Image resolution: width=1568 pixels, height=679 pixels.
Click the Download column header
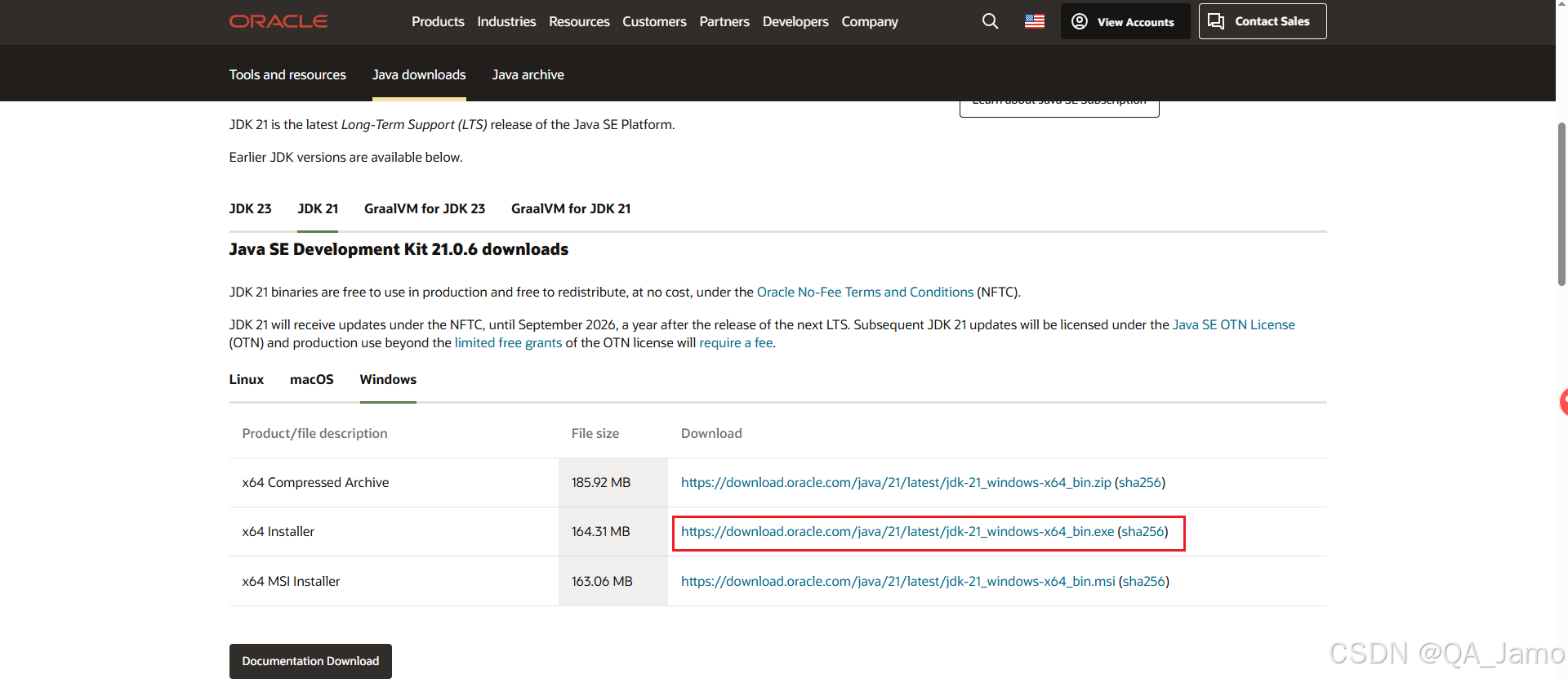click(x=711, y=433)
